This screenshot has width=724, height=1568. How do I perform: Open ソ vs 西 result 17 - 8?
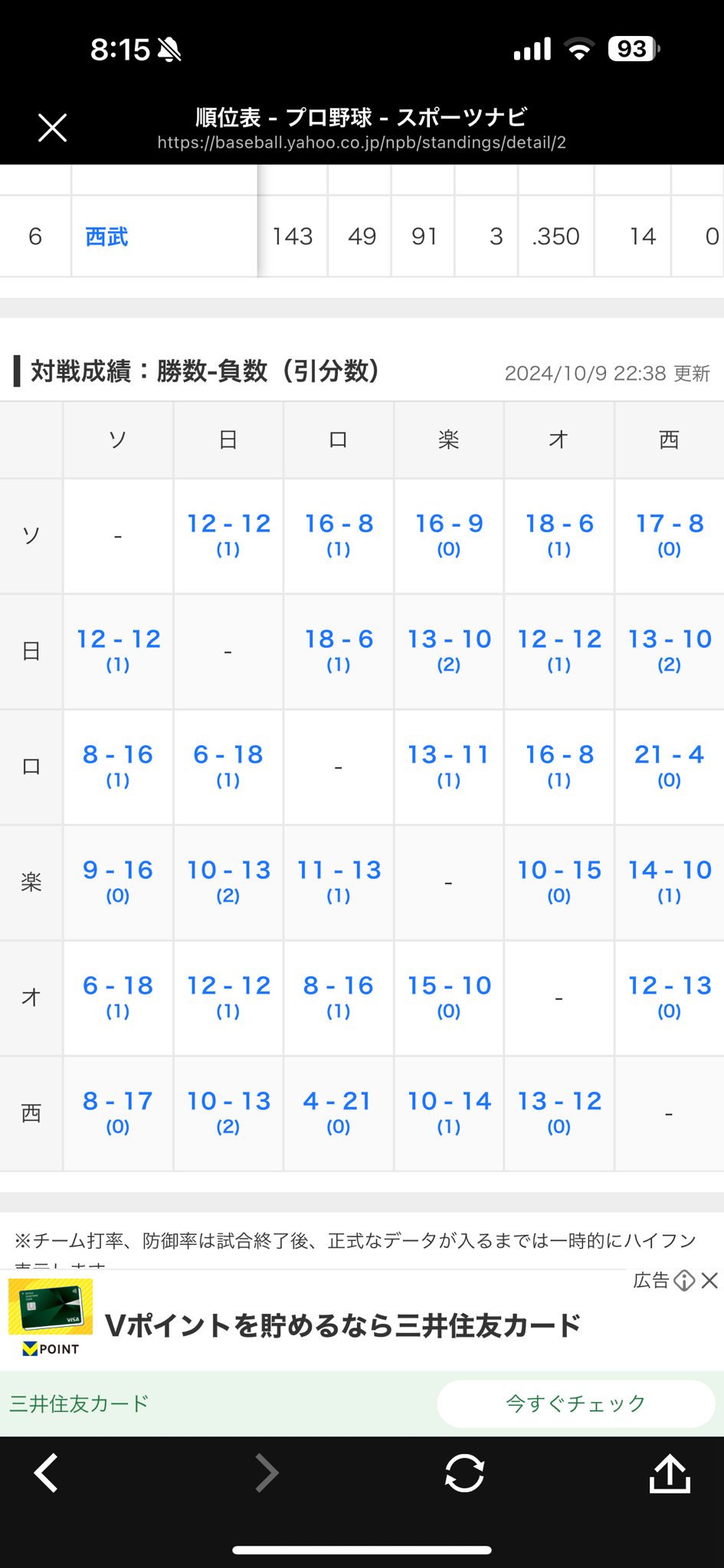pyautogui.click(x=669, y=534)
